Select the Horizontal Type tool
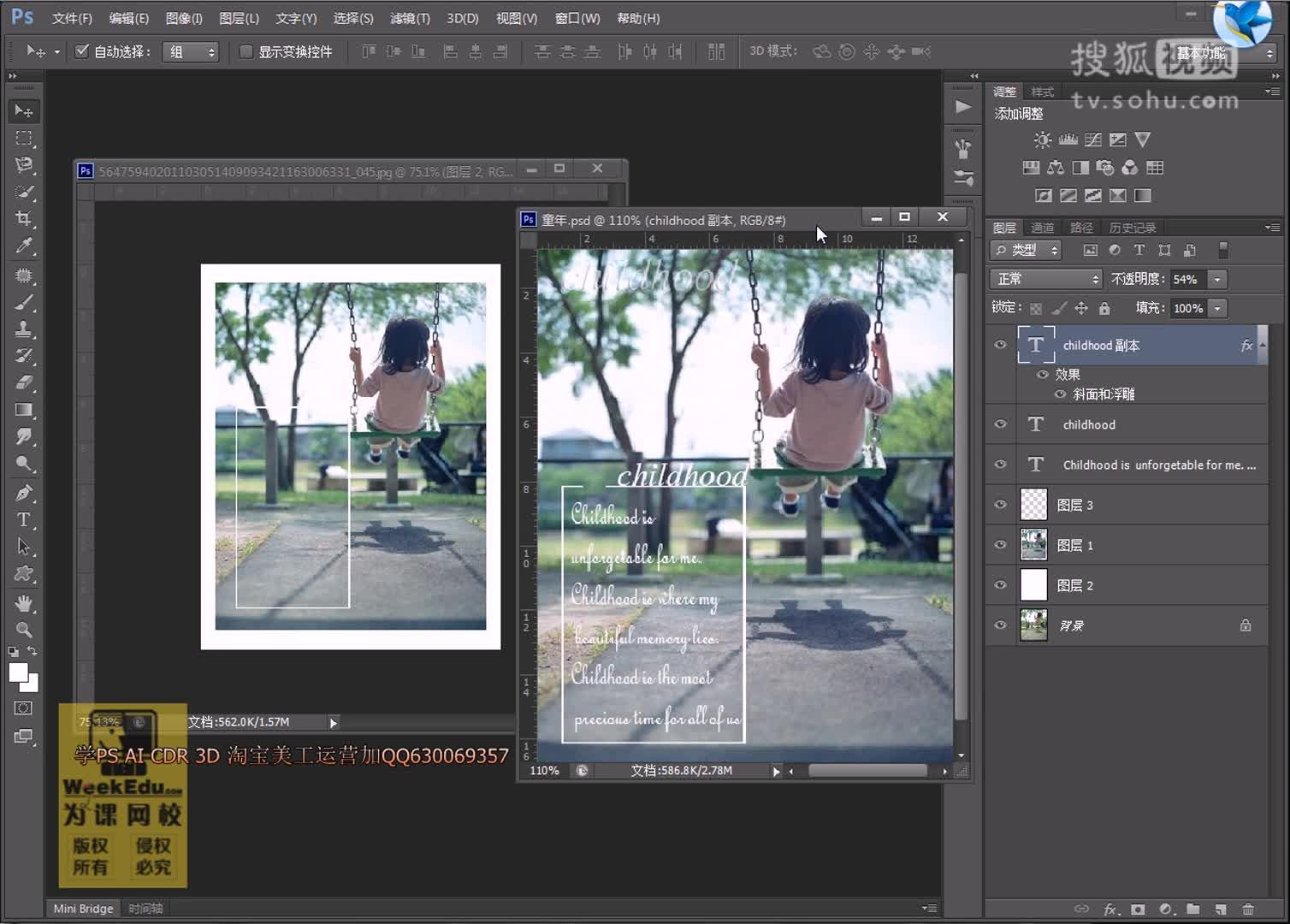This screenshot has height=924, width=1290. [x=23, y=520]
